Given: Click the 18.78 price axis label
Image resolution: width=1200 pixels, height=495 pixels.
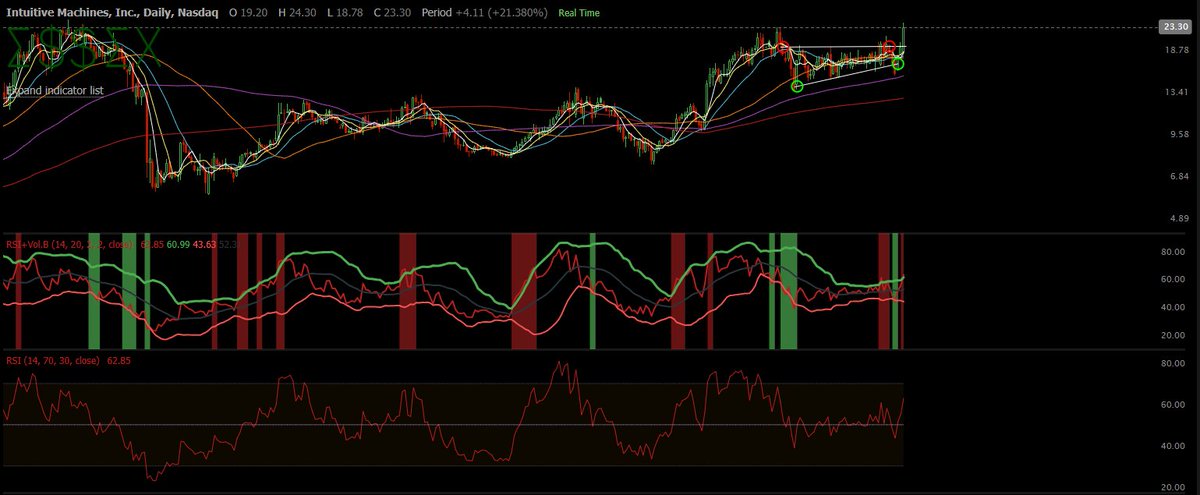Looking at the screenshot, I should 1175,50.
